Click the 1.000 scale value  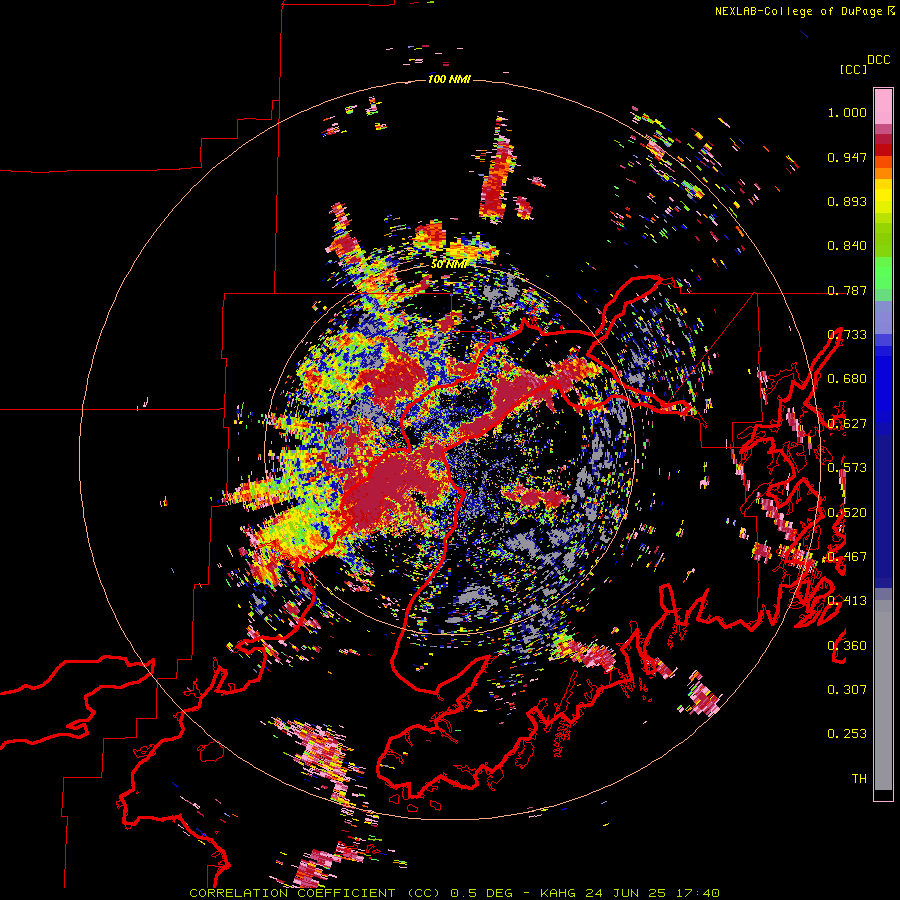847,113
